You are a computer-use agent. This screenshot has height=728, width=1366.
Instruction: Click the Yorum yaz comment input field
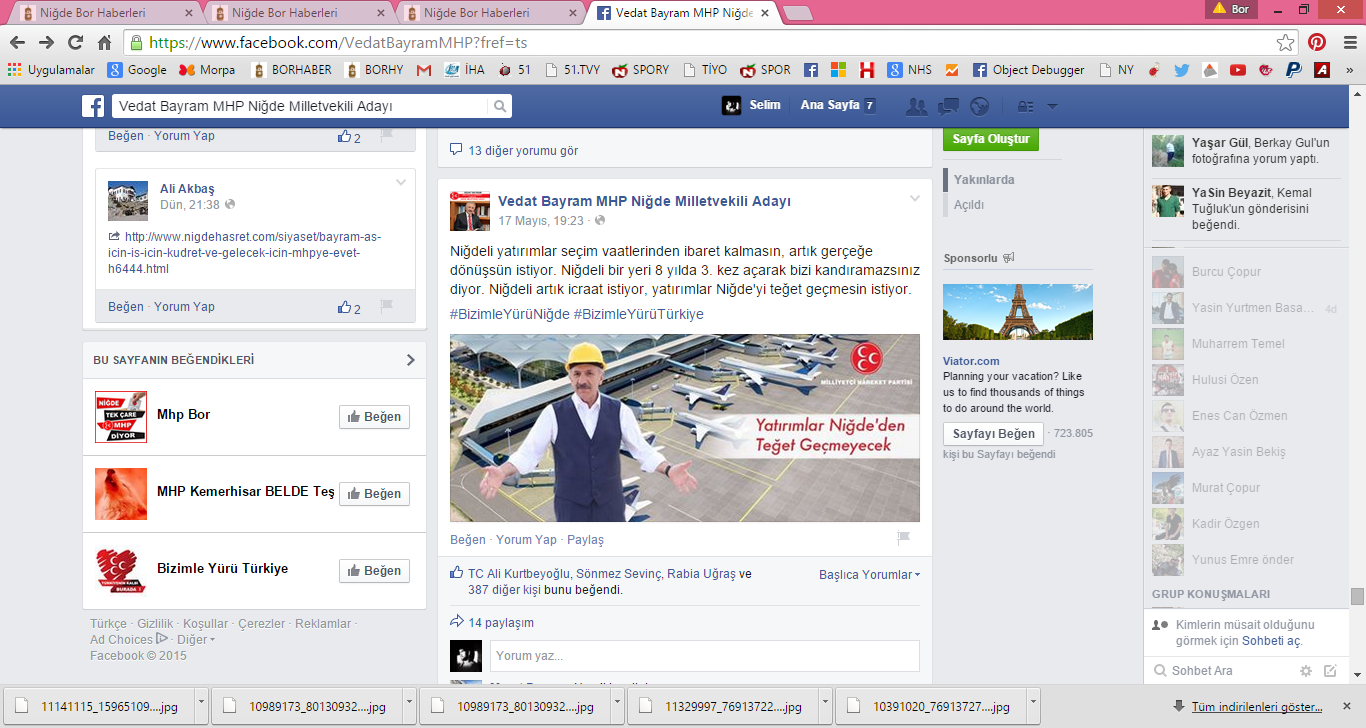click(704, 656)
